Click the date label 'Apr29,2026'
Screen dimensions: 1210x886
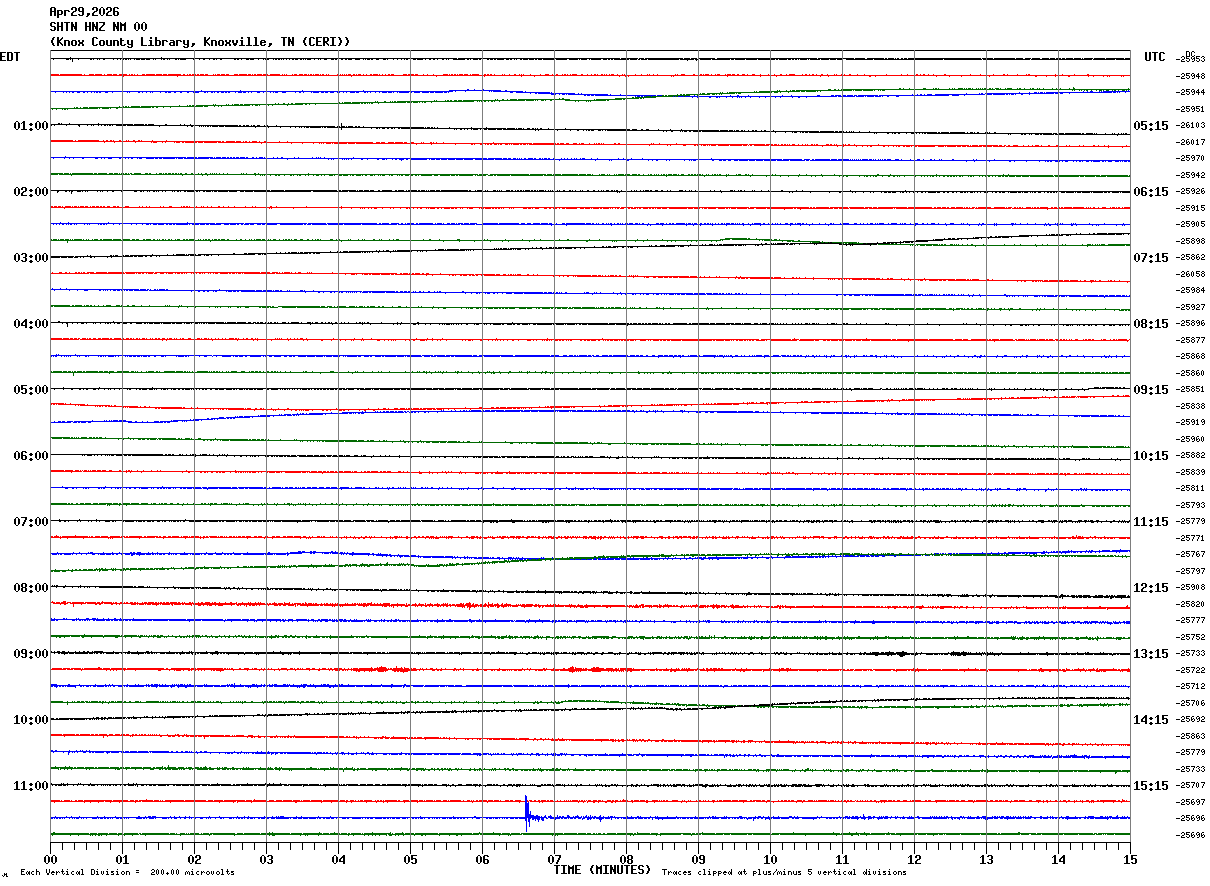click(x=85, y=12)
